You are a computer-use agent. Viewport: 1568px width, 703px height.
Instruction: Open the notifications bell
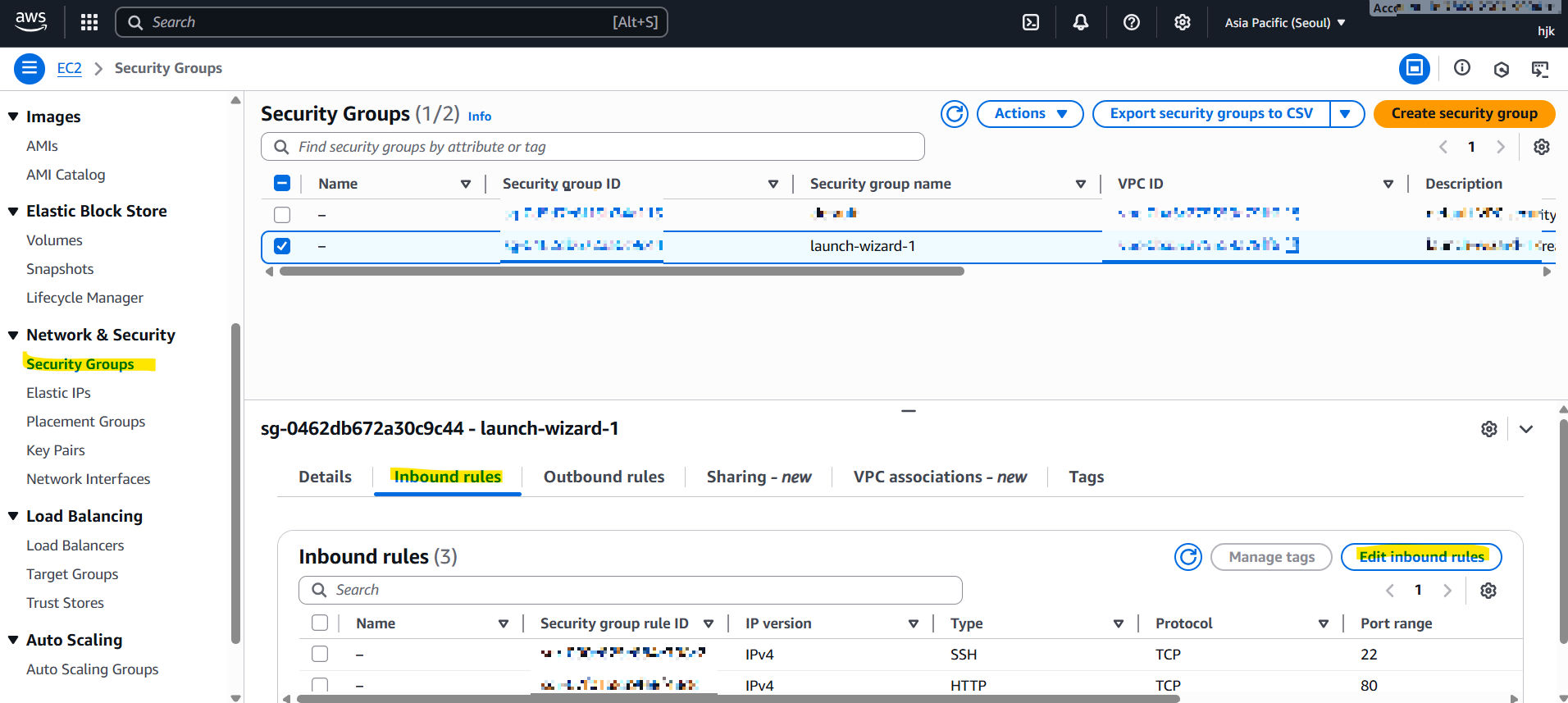point(1081,22)
